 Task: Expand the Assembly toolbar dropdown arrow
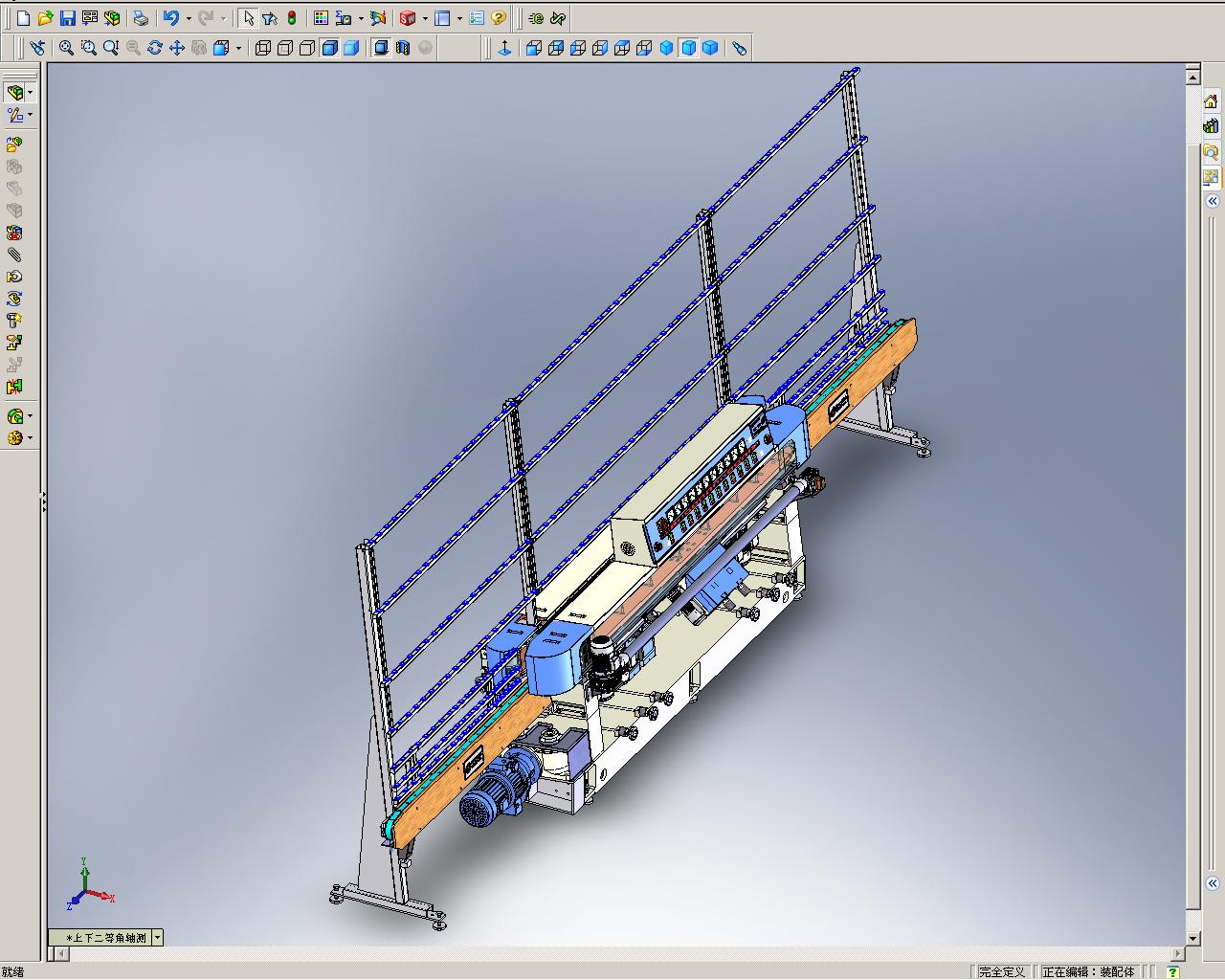click(x=30, y=93)
